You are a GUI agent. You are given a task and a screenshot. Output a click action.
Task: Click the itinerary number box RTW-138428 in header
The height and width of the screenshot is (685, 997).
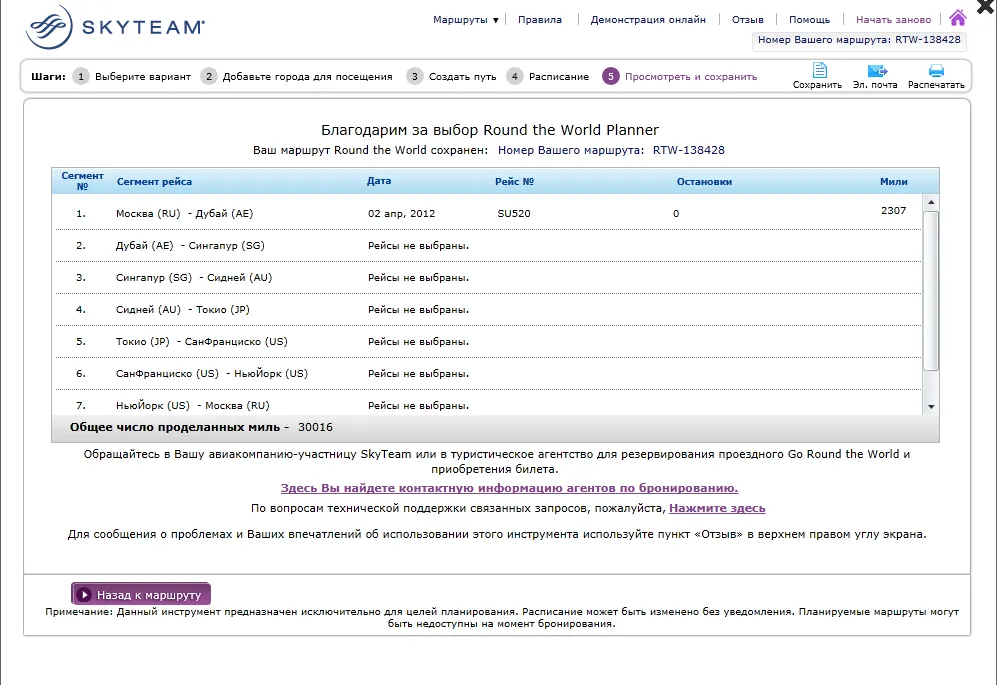(x=859, y=40)
